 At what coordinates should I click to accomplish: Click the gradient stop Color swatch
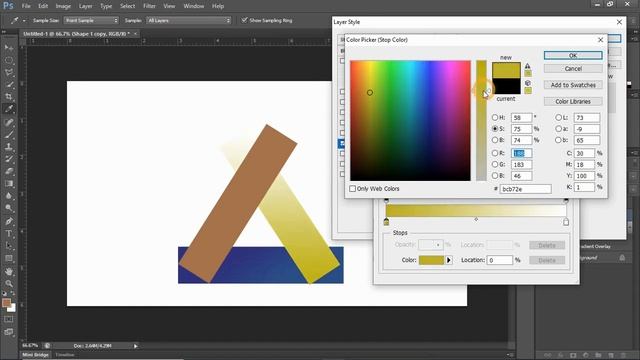click(x=431, y=260)
